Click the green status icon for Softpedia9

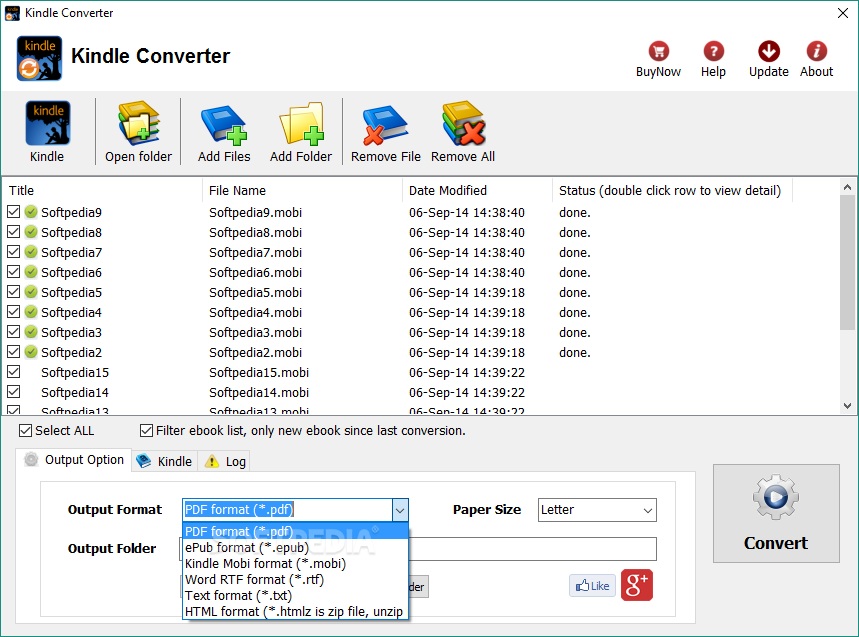click(31, 212)
